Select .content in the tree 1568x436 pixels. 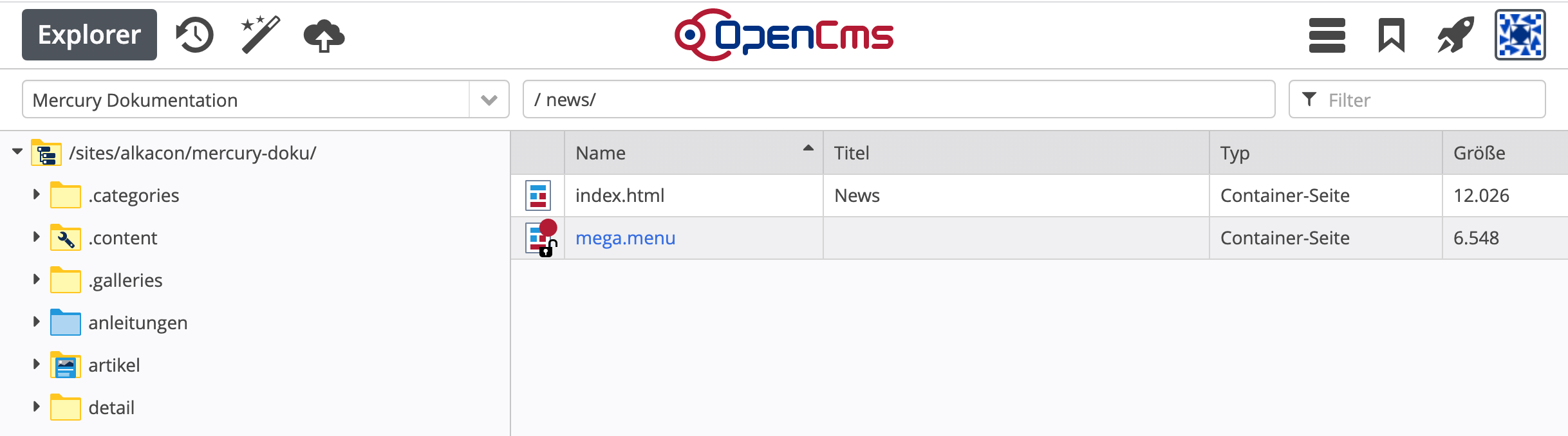(x=123, y=238)
